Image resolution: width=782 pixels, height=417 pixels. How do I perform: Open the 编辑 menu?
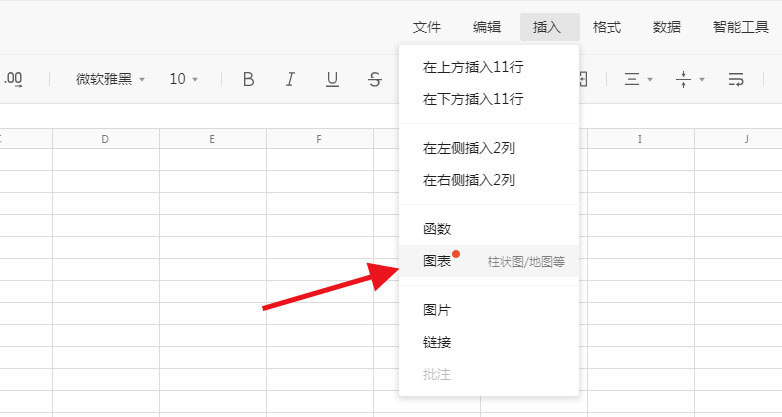(x=487, y=27)
